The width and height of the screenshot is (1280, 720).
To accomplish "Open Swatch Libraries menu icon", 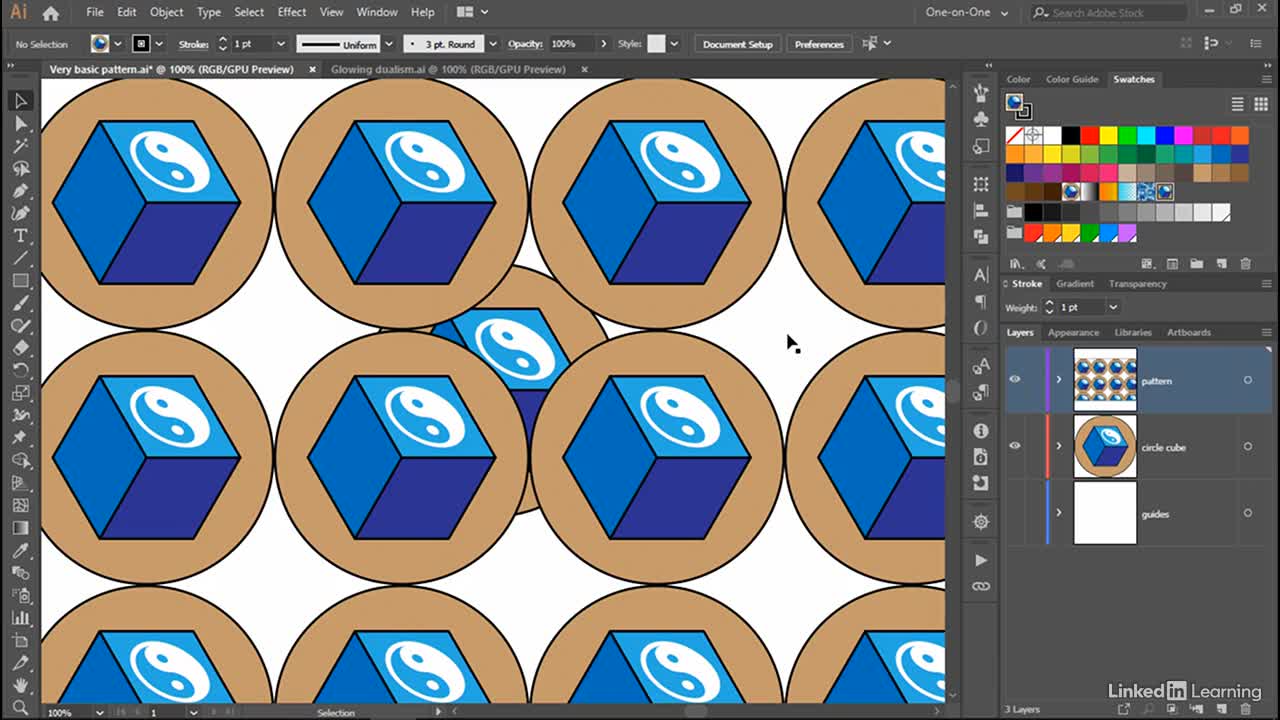I will point(1016,264).
